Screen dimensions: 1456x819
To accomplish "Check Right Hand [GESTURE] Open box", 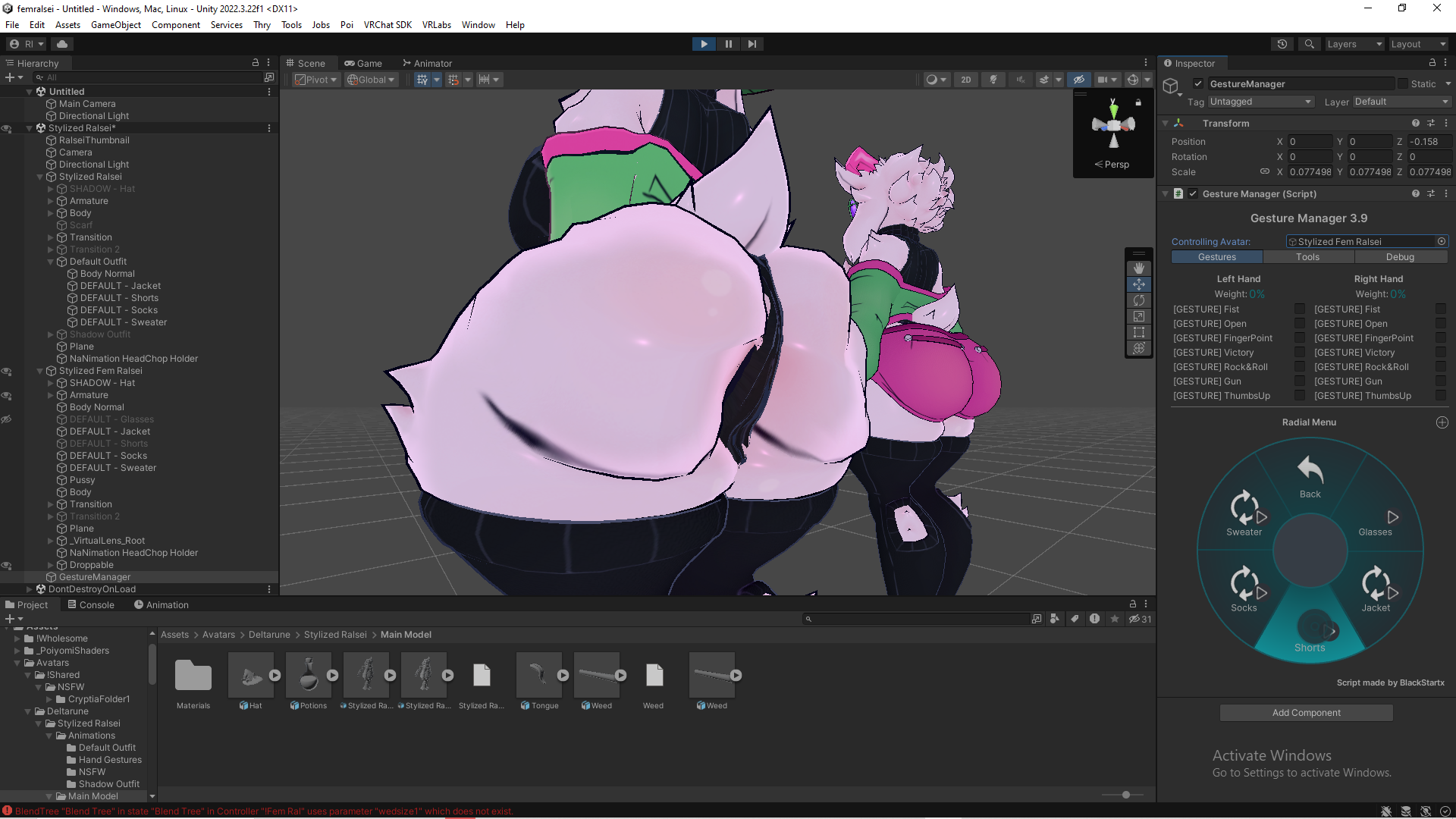I will pyautogui.click(x=1441, y=324).
